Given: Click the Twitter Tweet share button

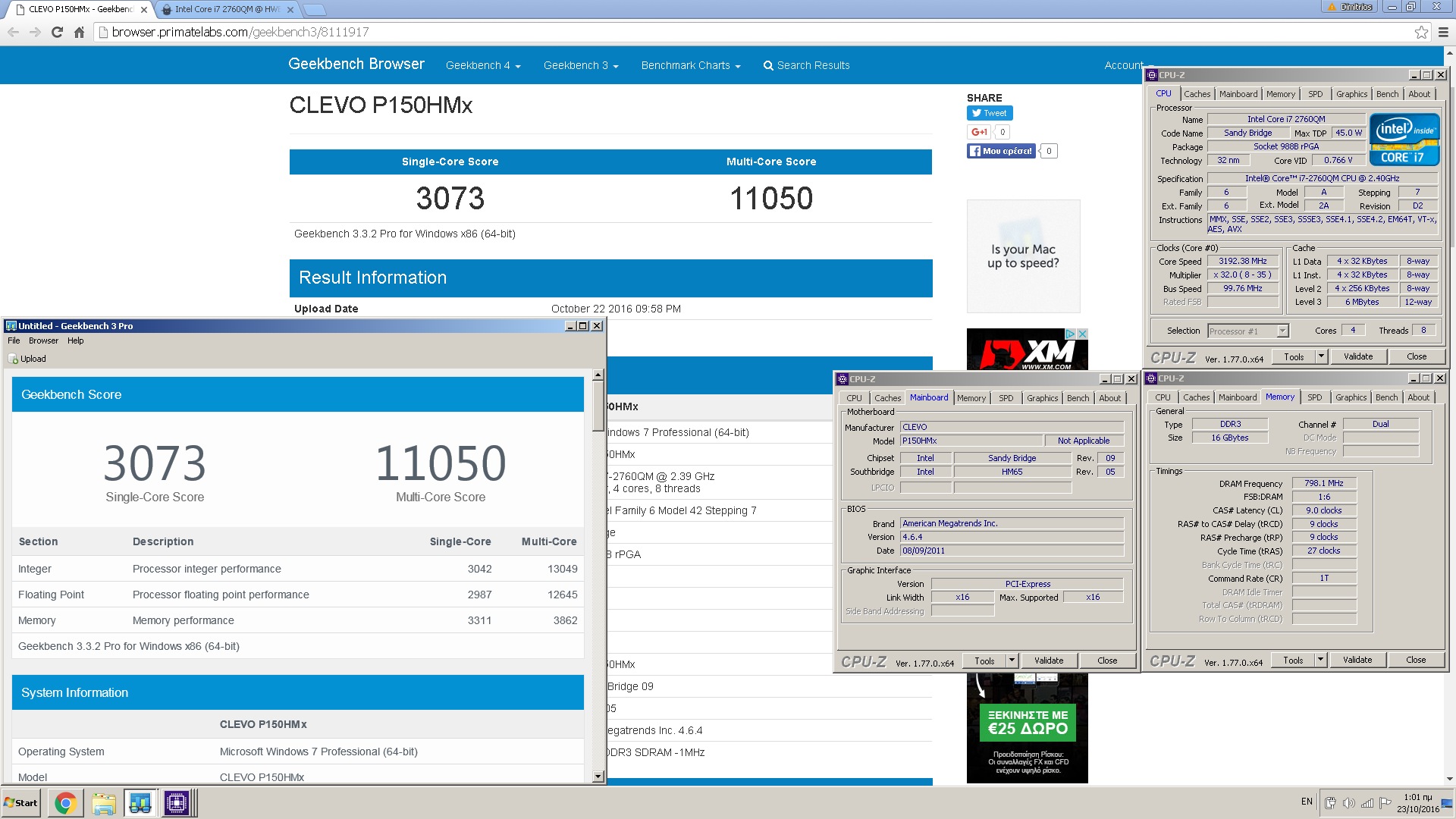Looking at the screenshot, I should tap(990, 113).
